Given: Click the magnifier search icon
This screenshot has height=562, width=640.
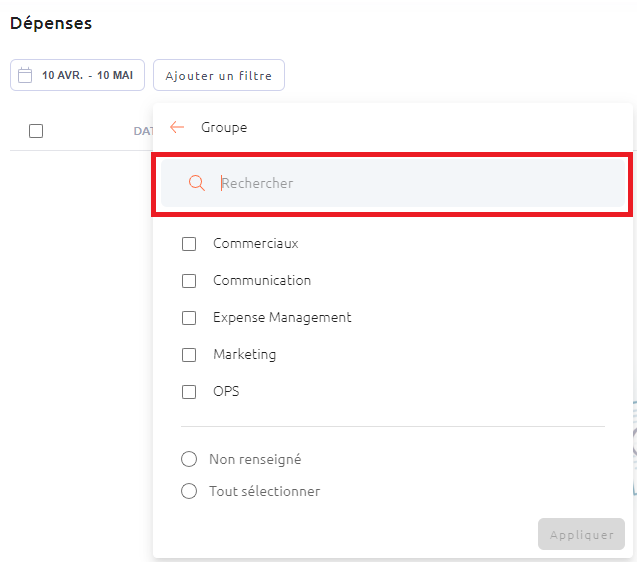Looking at the screenshot, I should point(197,183).
